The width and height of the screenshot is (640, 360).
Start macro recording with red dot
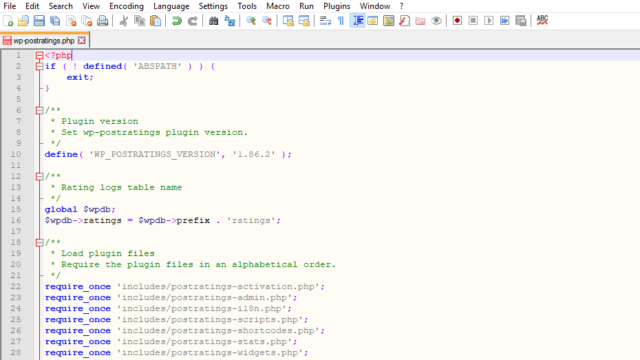457,21
